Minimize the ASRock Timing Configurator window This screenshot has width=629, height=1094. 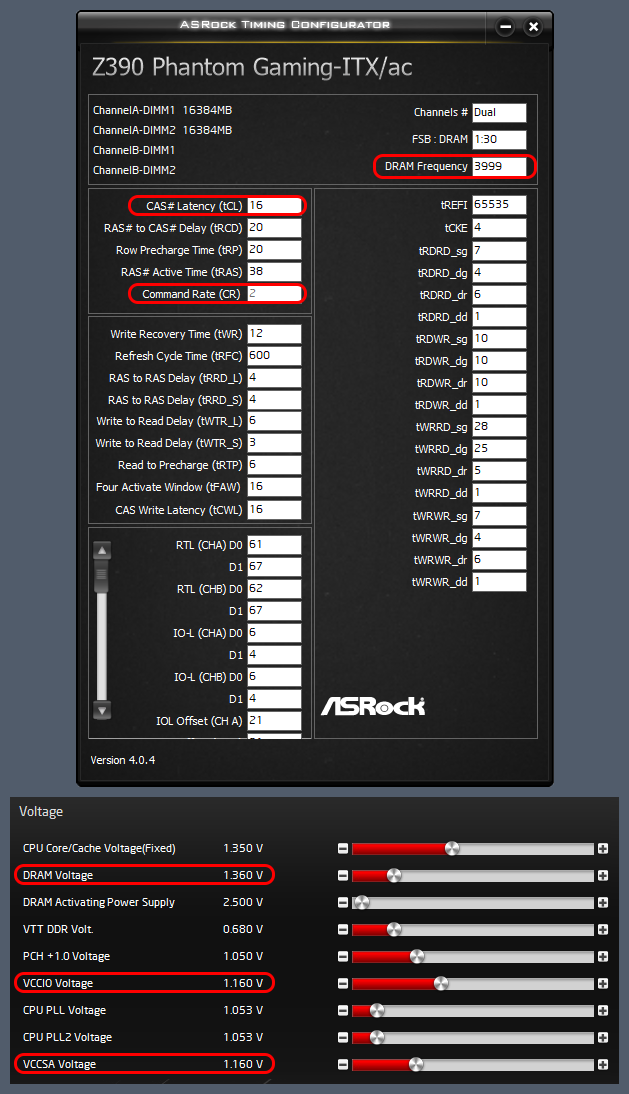click(506, 27)
